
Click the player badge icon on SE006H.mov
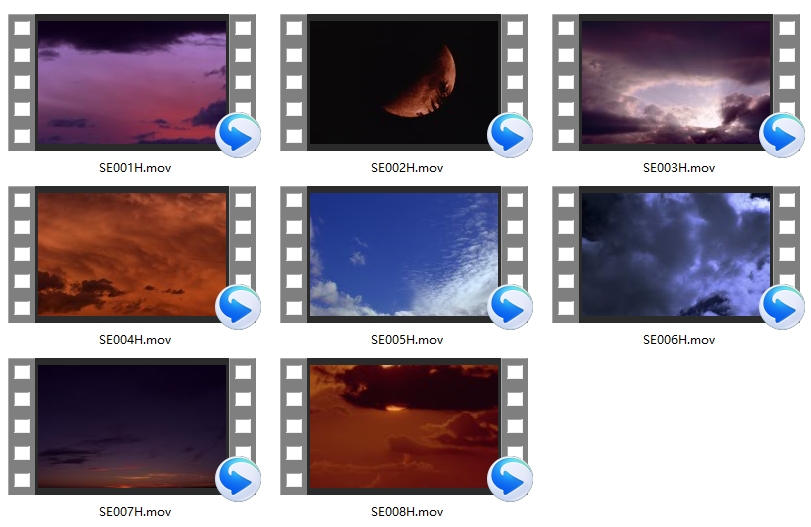click(782, 307)
